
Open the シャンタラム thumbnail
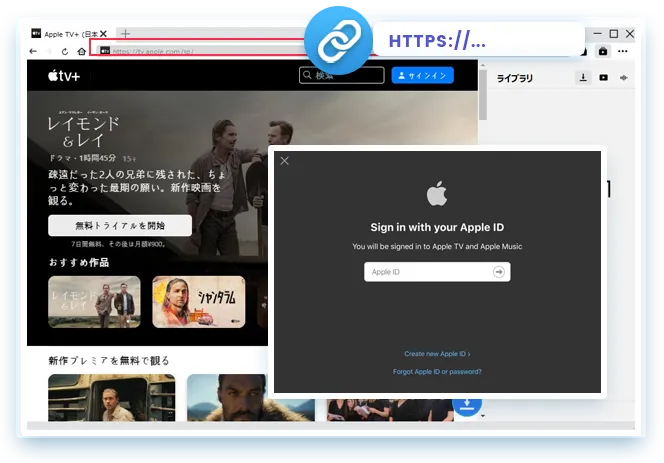click(199, 302)
